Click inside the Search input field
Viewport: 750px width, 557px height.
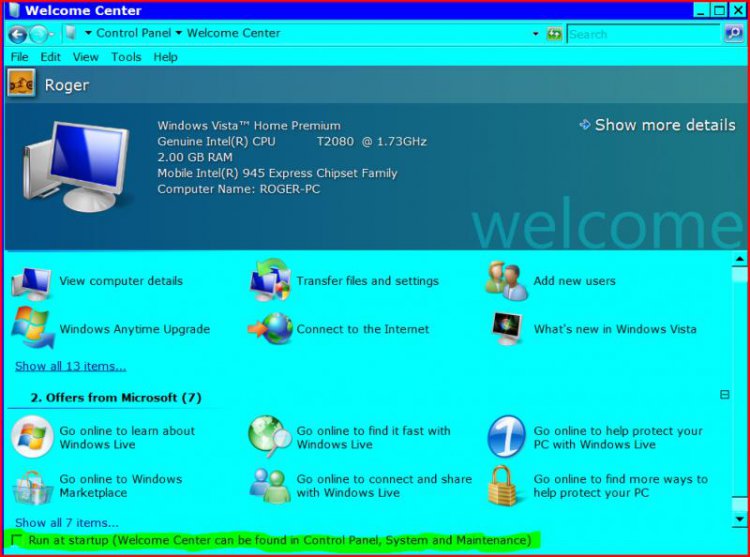[643, 34]
